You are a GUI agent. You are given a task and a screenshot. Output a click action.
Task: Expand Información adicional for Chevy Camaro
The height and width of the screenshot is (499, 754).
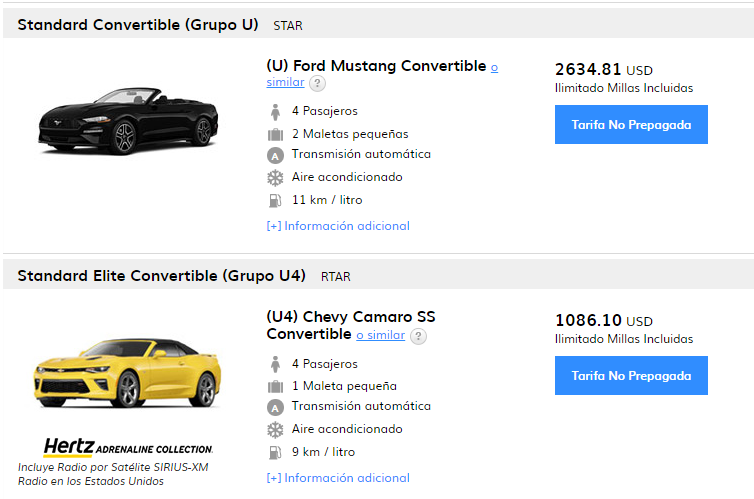click(x=338, y=478)
